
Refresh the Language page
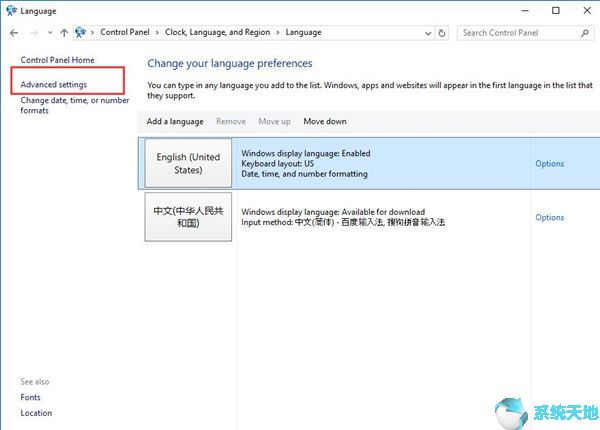(x=442, y=33)
